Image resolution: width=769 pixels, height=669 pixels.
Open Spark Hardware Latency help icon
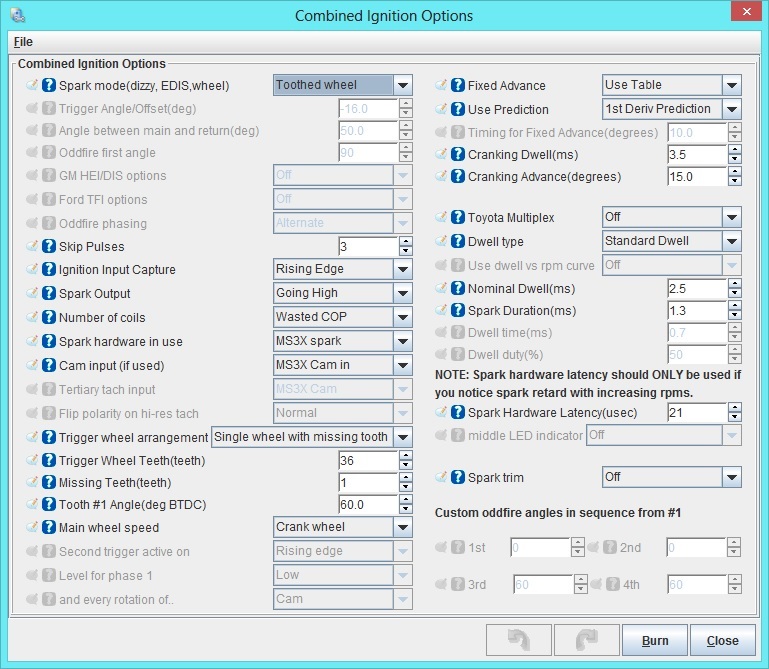(x=458, y=412)
